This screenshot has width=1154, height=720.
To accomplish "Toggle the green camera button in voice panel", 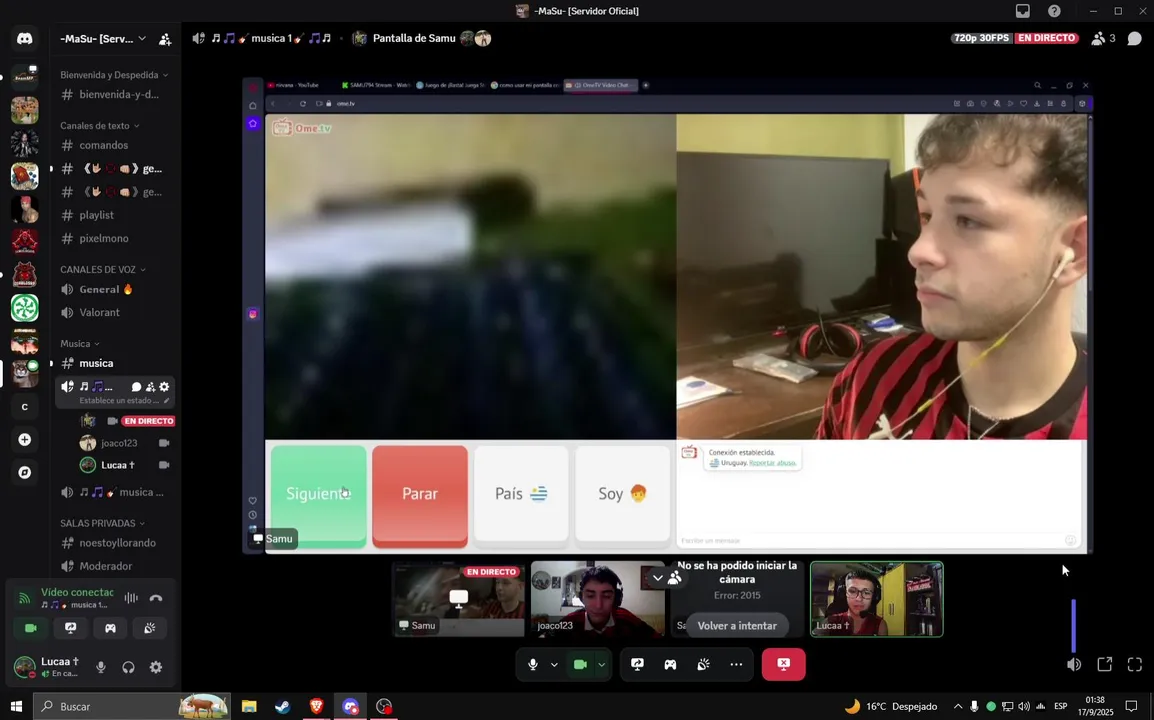I will click(31, 628).
